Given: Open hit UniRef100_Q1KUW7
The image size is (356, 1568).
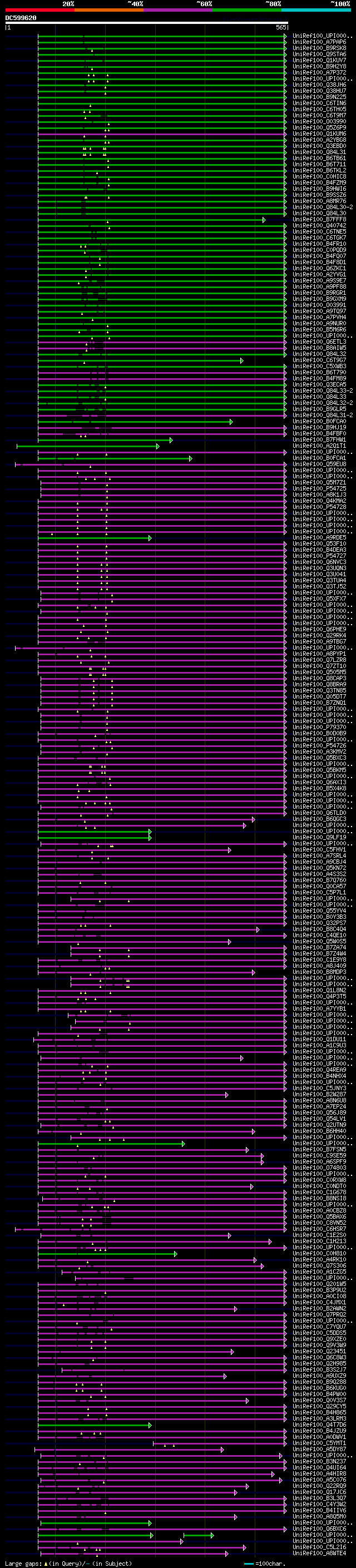Looking at the screenshot, I should (x=319, y=60).
